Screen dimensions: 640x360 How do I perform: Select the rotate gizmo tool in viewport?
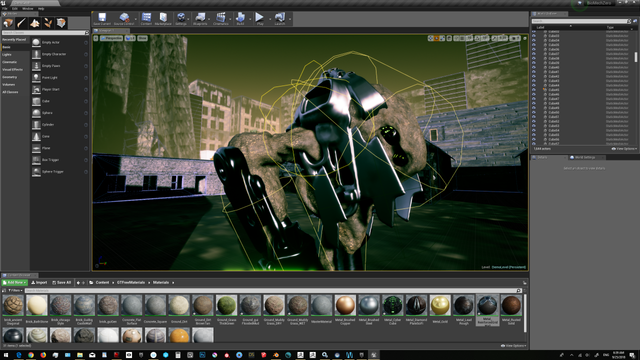coord(436,38)
